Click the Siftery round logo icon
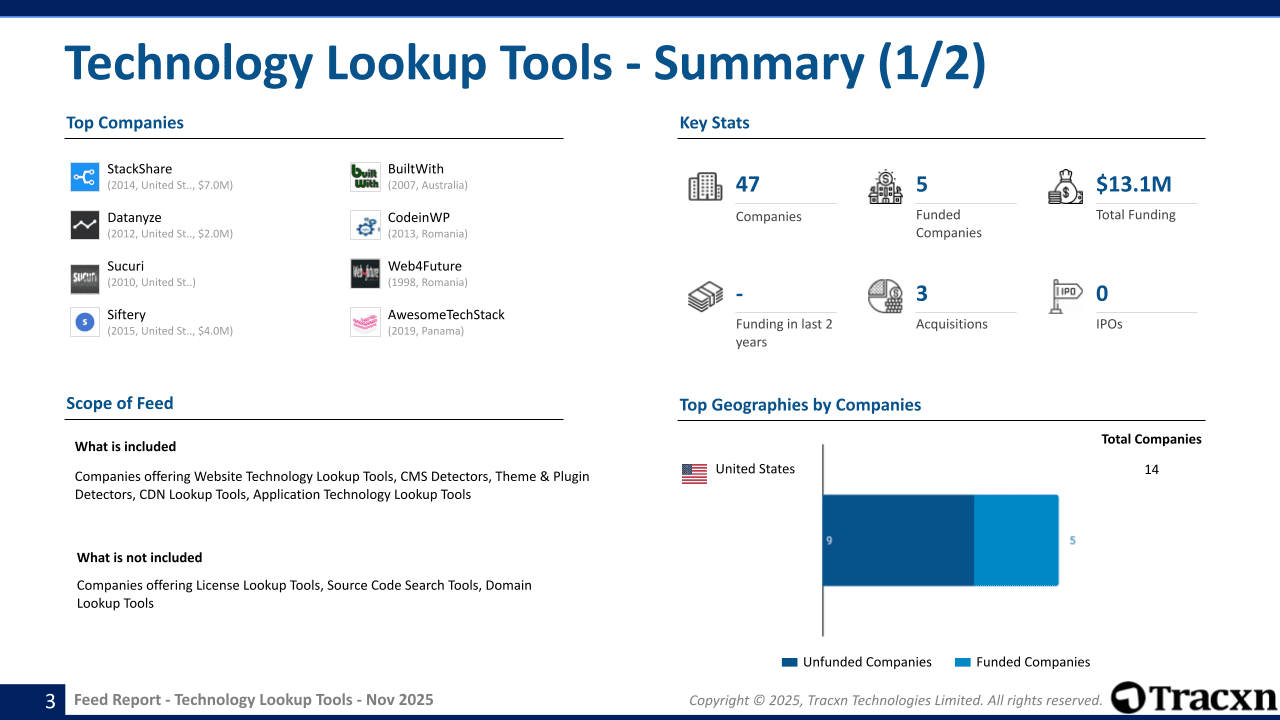The height and width of the screenshot is (720, 1280). (85, 322)
